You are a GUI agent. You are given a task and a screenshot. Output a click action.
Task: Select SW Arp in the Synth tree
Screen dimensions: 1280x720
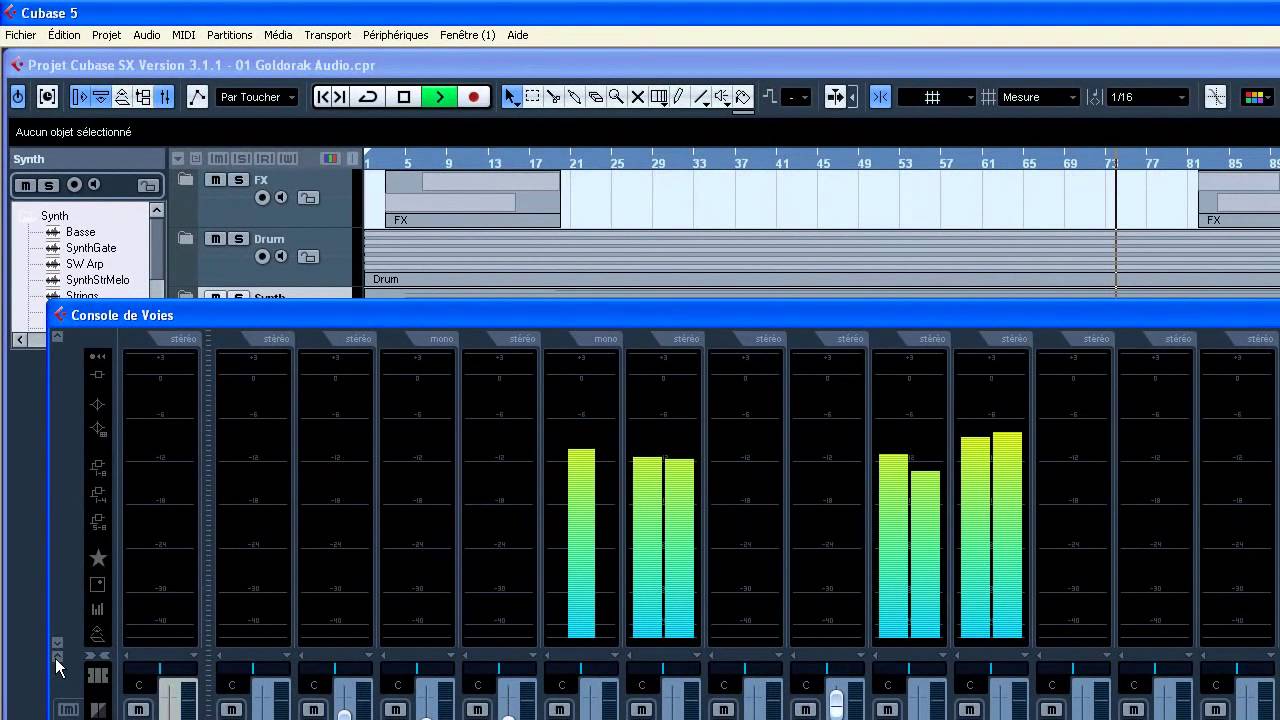click(85, 264)
